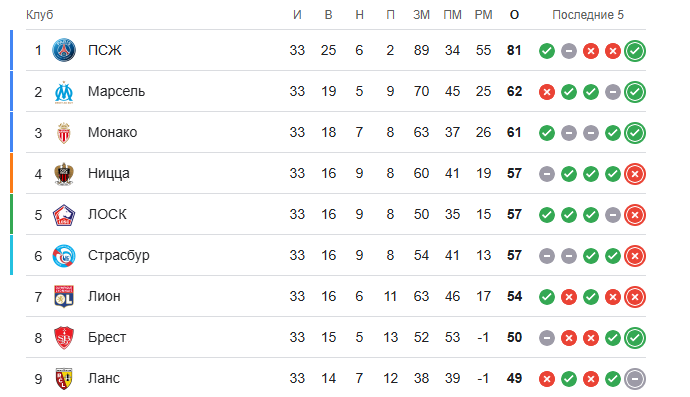
Task: Click the Последние 5 column header
Action: coord(588,15)
